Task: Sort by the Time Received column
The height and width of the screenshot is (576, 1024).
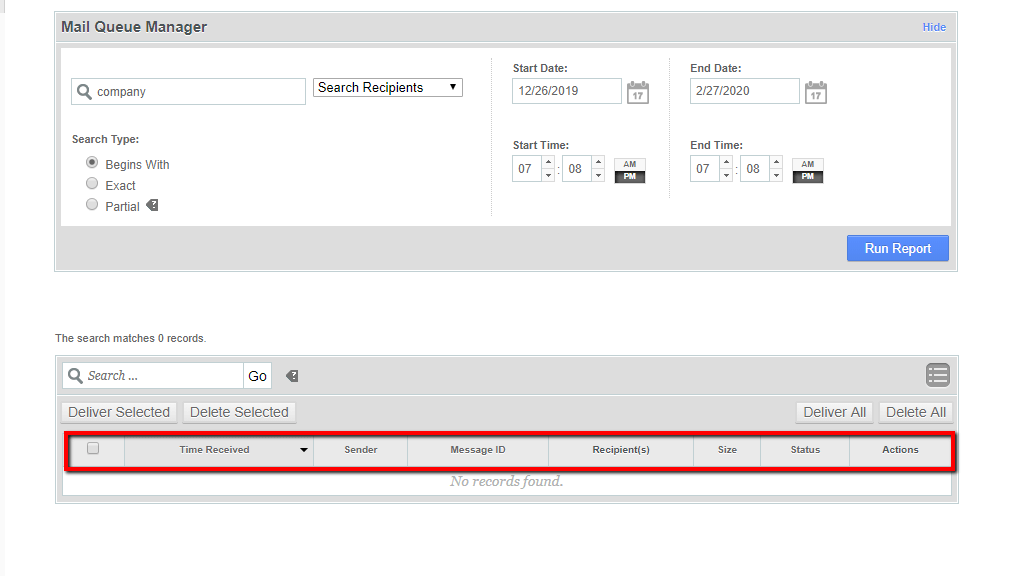Action: 215,450
